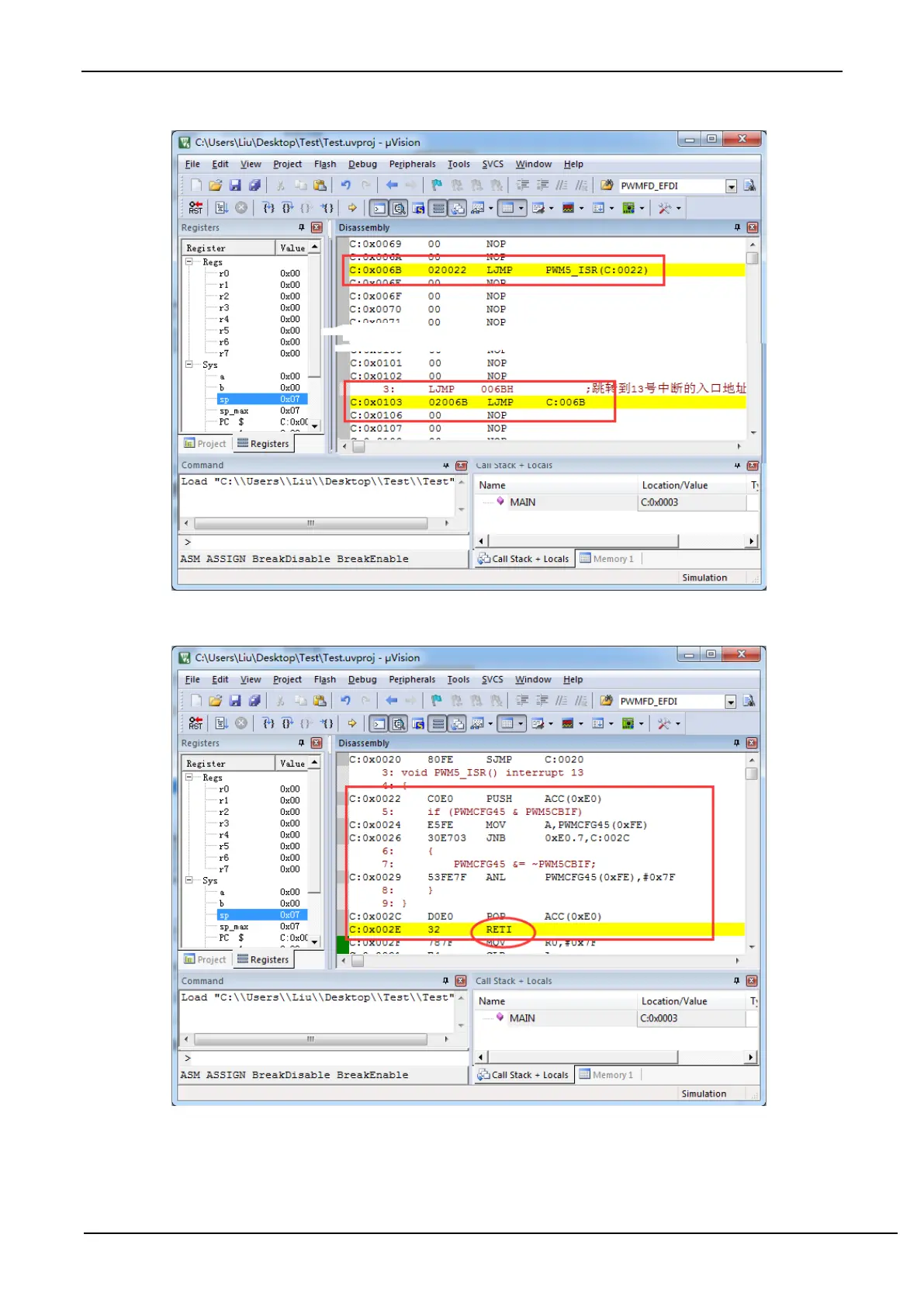Close Command panel in the lower window

coord(461,981)
